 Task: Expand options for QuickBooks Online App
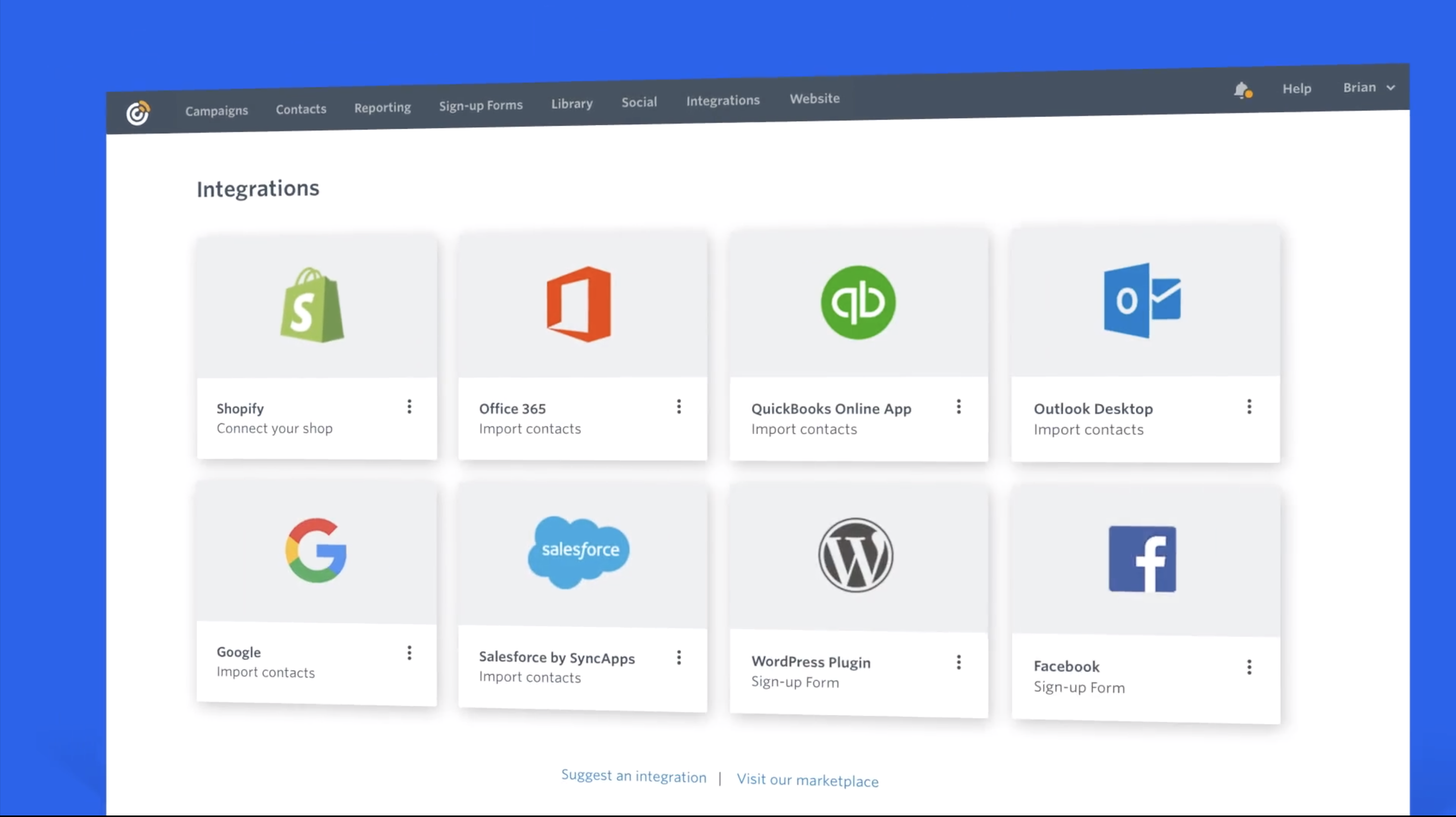958,406
